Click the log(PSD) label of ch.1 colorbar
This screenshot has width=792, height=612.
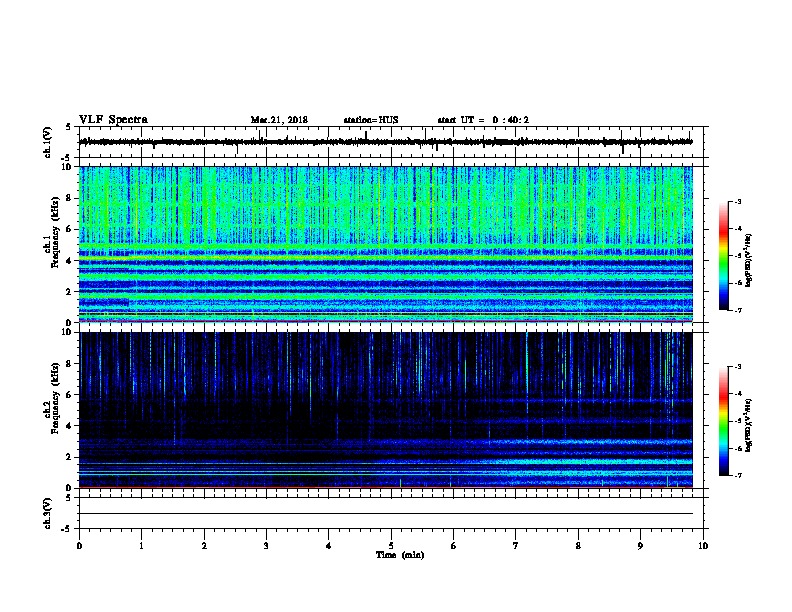[749, 260]
